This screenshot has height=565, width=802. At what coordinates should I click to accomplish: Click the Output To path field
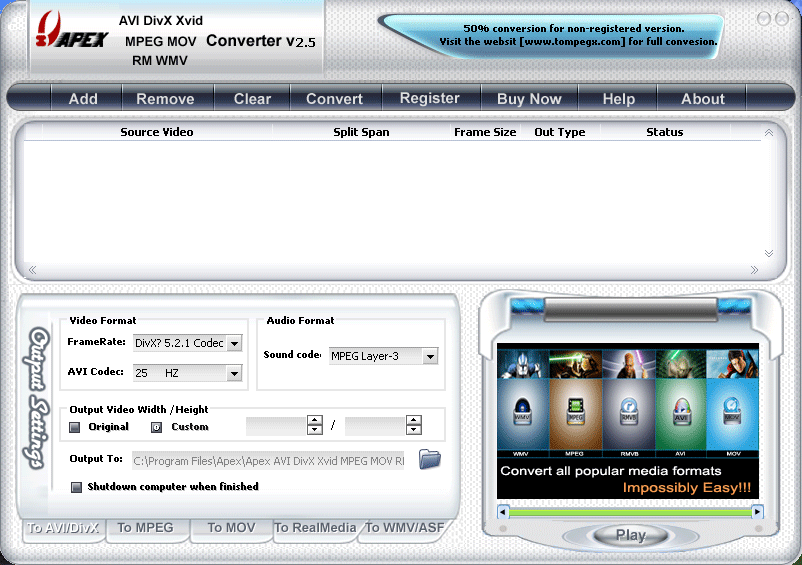[269, 461]
